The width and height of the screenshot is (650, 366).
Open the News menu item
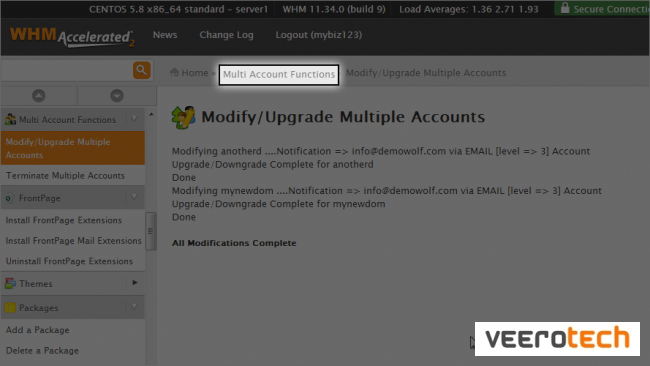coord(165,35)
